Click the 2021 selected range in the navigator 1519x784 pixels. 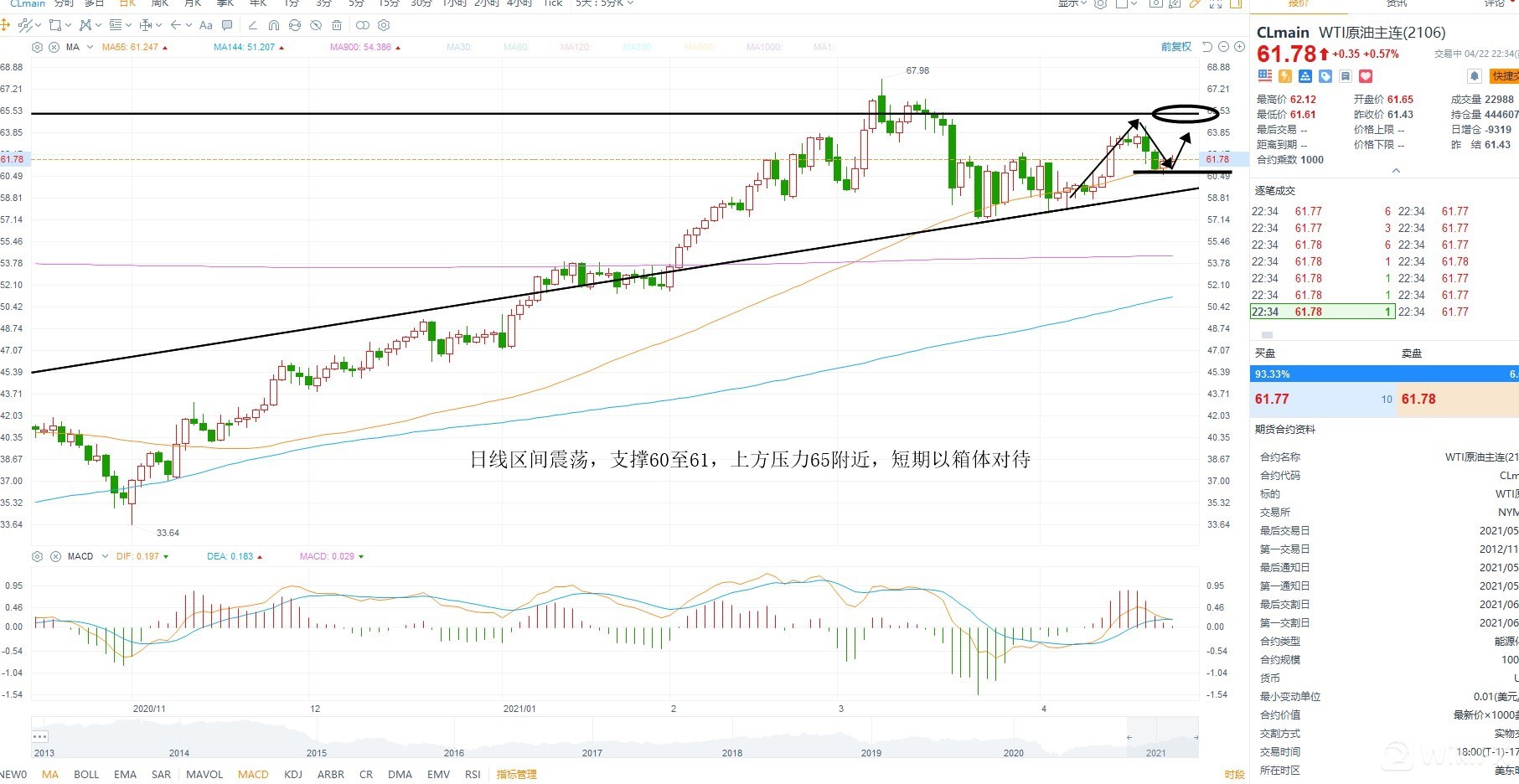pos(1161,739)
